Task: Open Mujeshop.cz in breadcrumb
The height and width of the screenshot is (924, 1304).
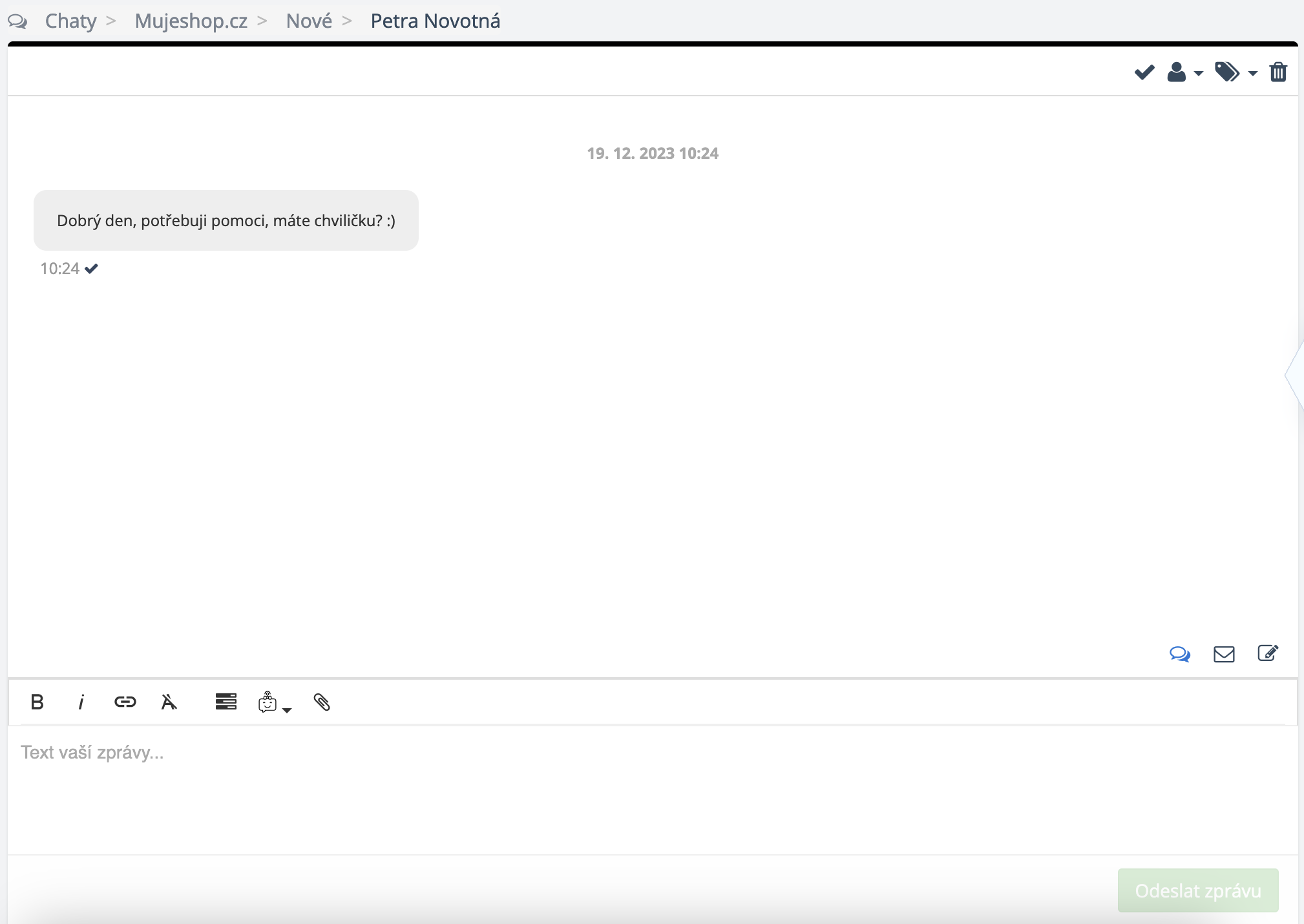Action: click(191, 21)
